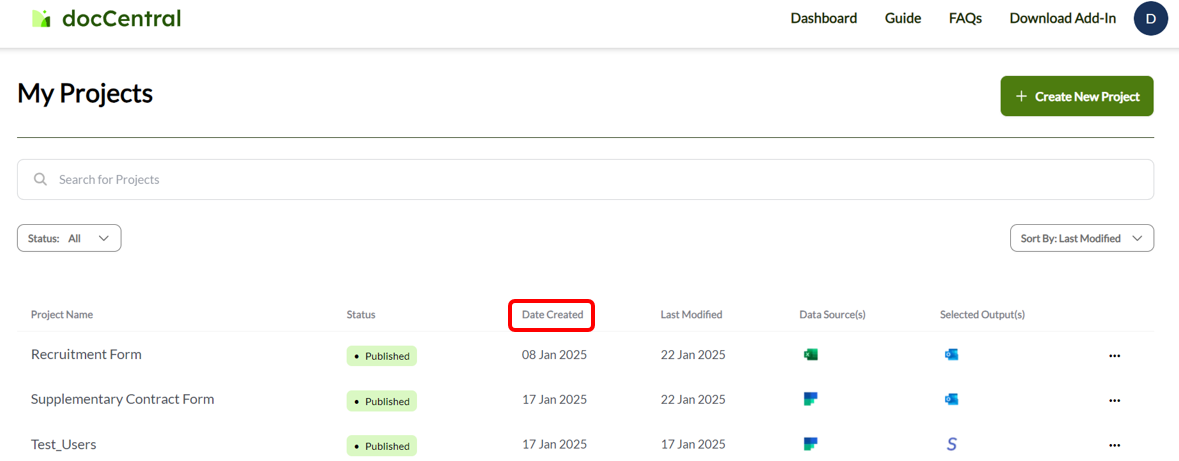Screen dimensions: 1179x461
Task: Open the three-dot menu for Test_Users
Action: (1114, 446)
